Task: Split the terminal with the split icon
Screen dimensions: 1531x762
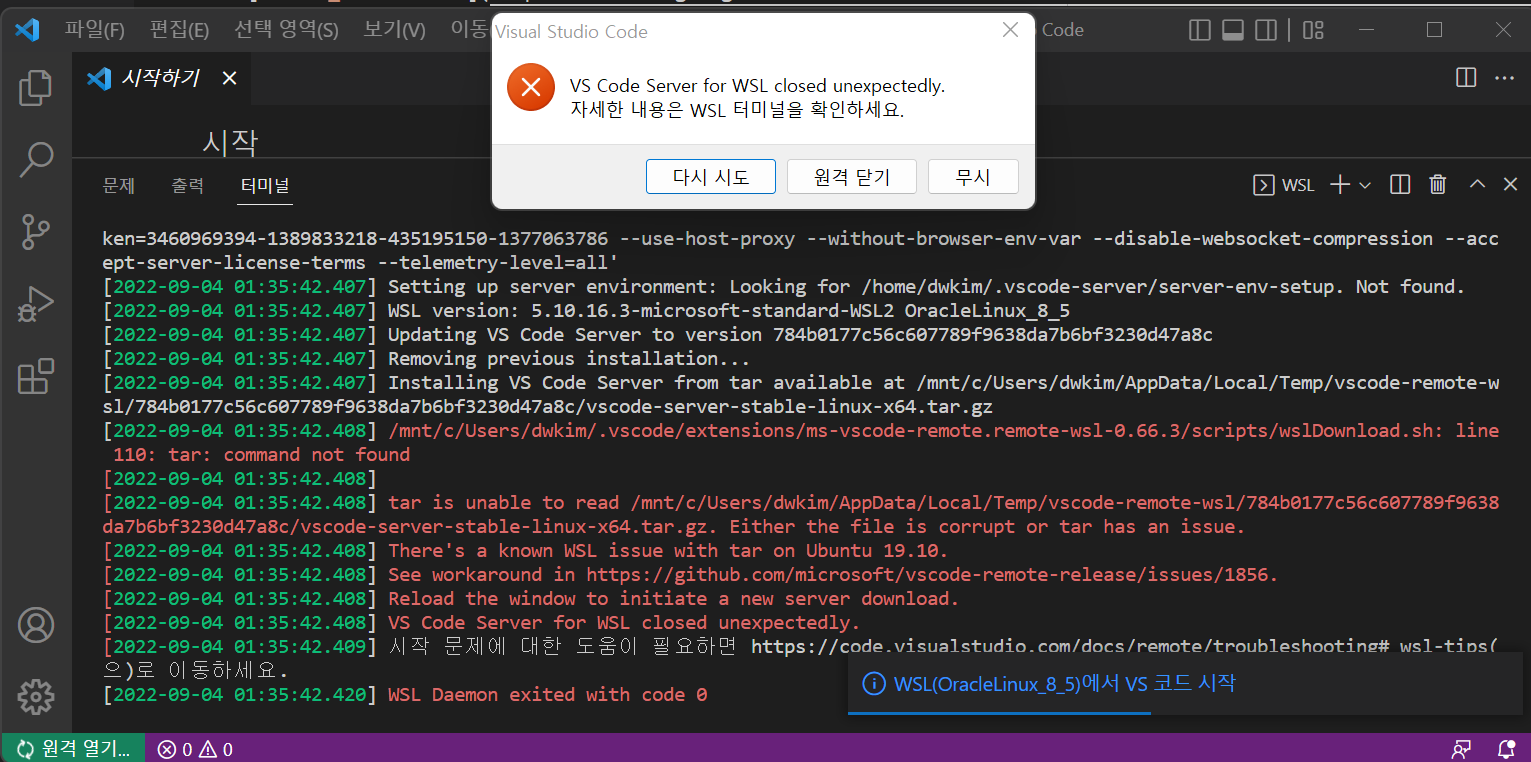Action: [x=1399, y=184]
